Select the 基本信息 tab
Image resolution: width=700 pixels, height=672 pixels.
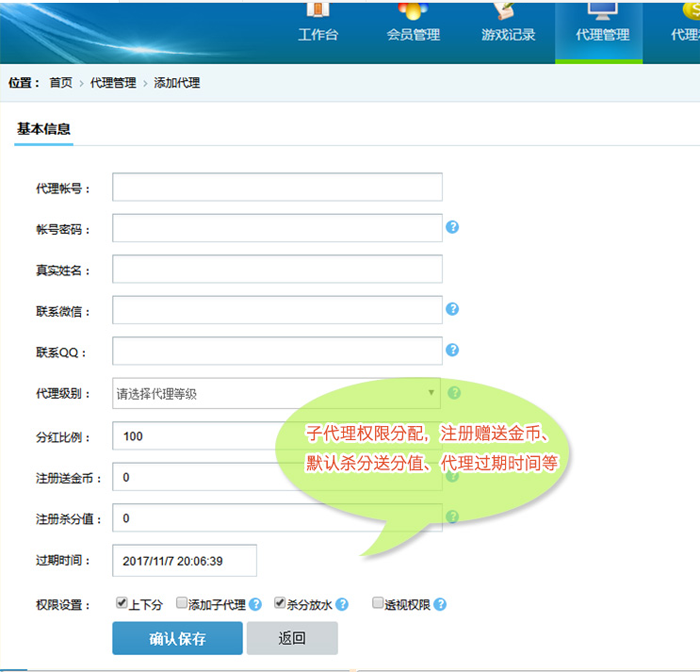44,129
